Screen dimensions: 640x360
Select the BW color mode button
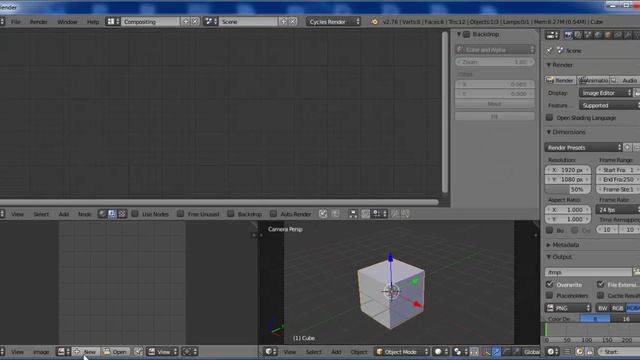click(603, 308)
